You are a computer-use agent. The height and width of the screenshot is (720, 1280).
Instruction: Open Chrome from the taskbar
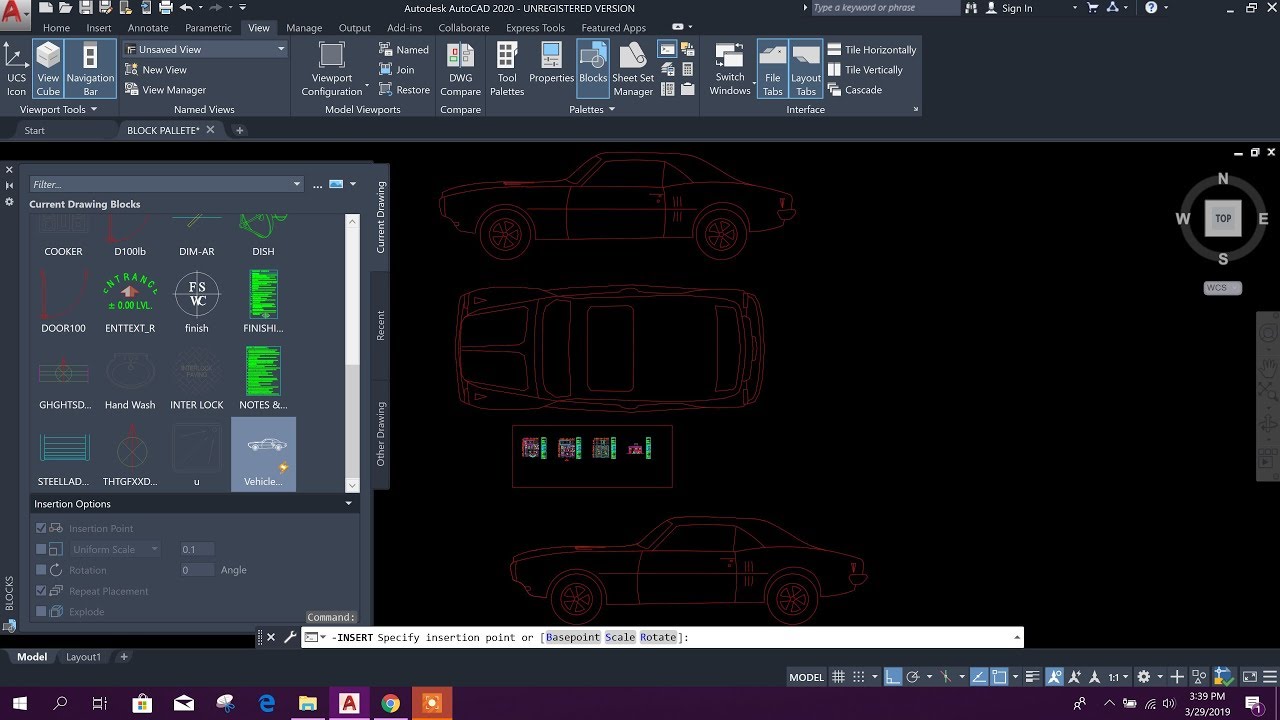(390, 703)
